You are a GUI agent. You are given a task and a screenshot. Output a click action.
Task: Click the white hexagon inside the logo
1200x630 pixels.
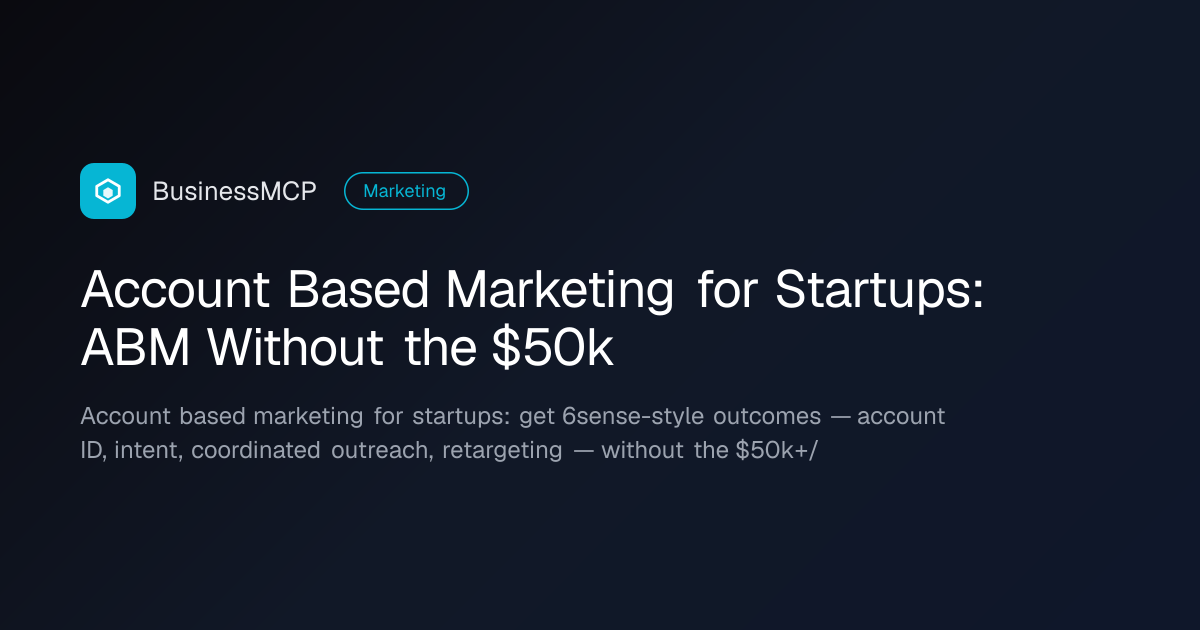point(108,191)
